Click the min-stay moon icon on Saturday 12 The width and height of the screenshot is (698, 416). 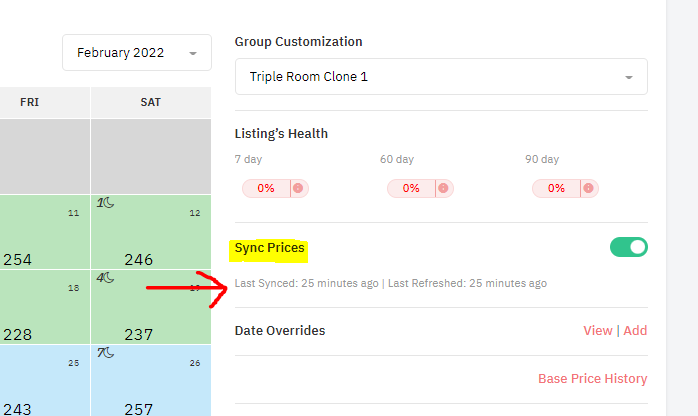point(106,203)
